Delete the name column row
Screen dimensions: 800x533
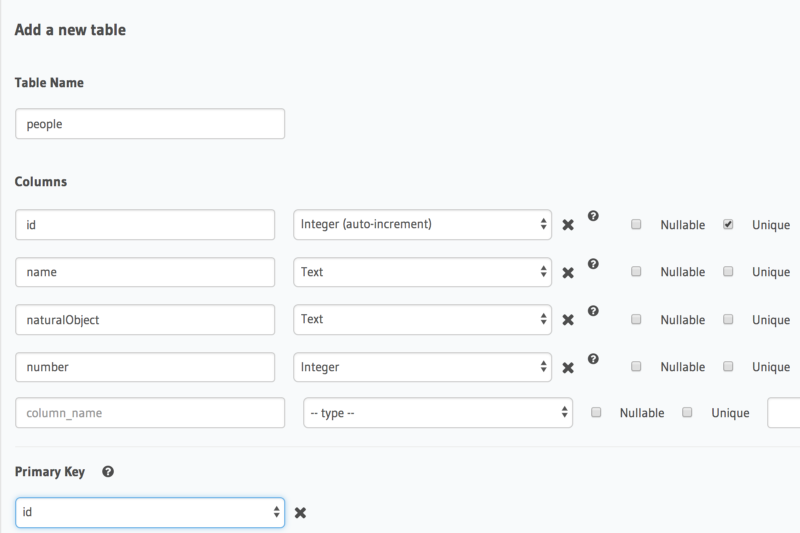click(x=568, y=273)
